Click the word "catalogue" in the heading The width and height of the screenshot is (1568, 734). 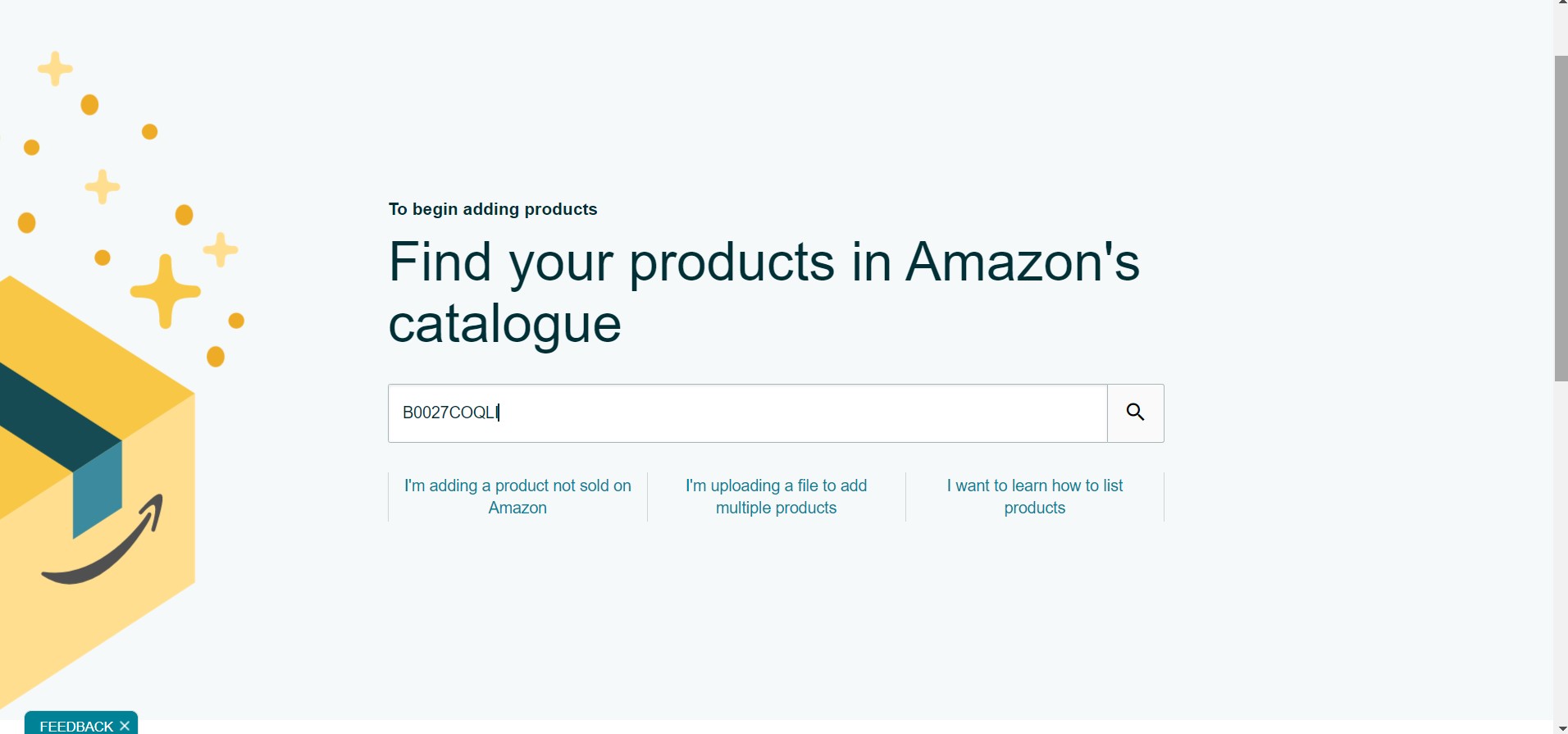coord(504,324)
